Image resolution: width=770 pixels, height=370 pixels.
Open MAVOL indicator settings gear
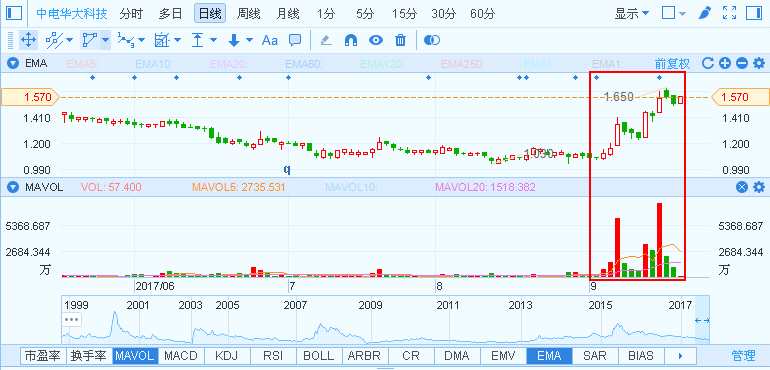tap(759, 187)
